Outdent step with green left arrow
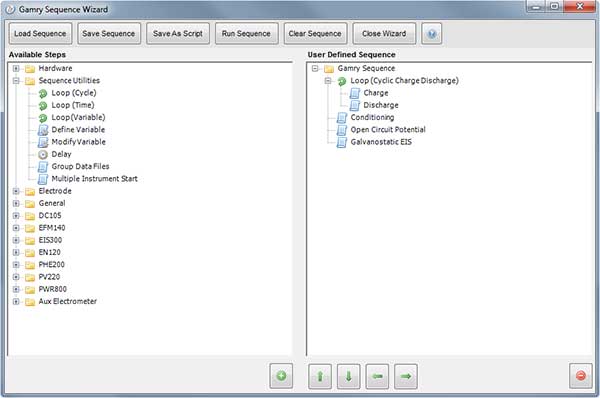This screenshot has height=398, width=600. pyautogui.click(x=377, y=377)
